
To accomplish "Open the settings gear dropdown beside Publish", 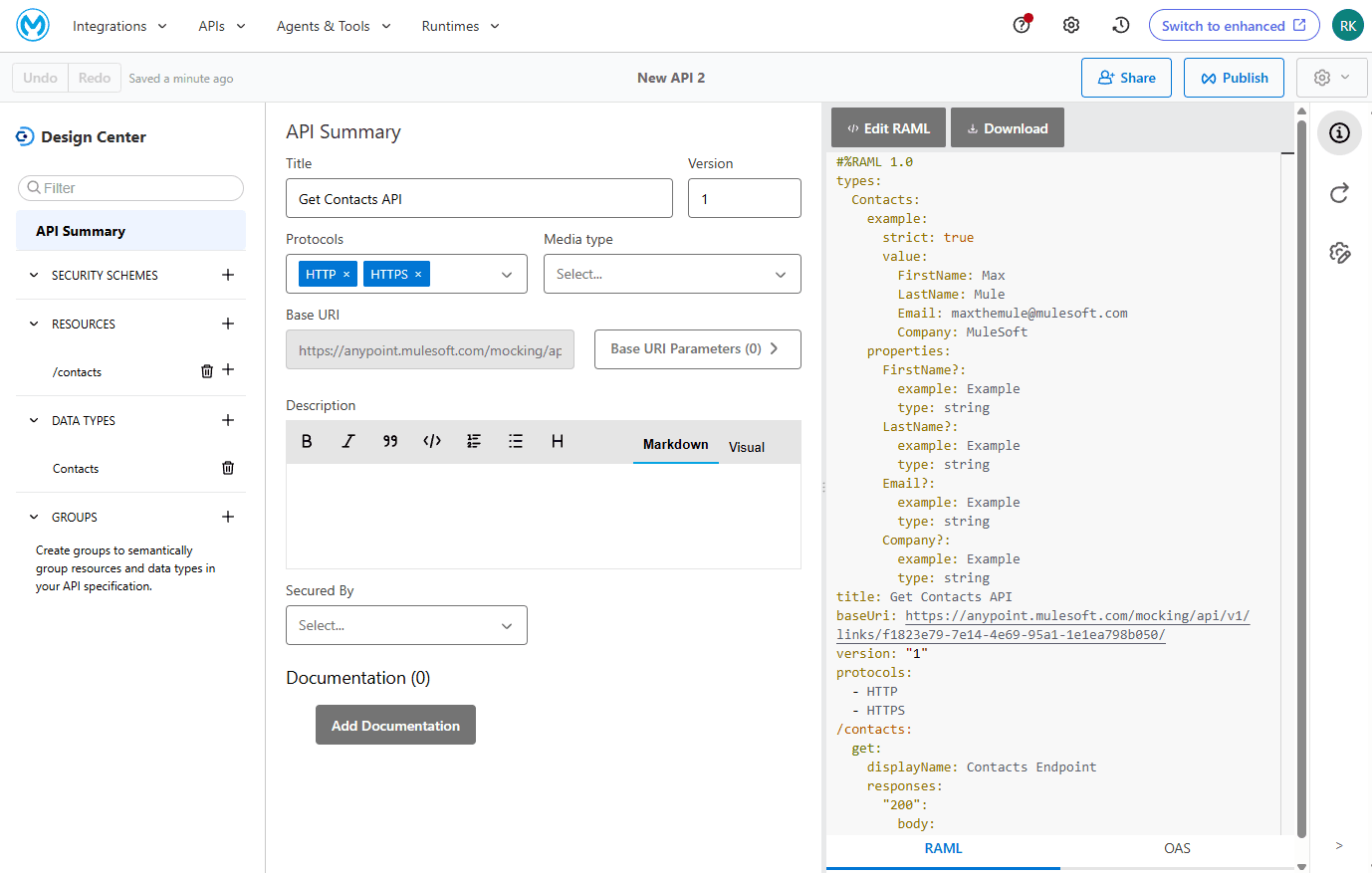I will pos(1332,78).
